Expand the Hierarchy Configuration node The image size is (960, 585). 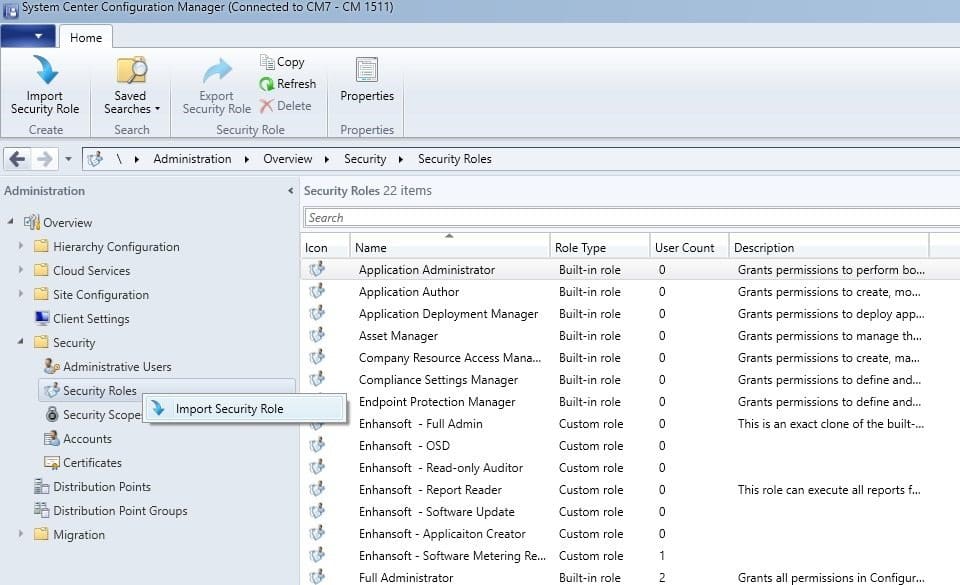(x=21, y=245)
